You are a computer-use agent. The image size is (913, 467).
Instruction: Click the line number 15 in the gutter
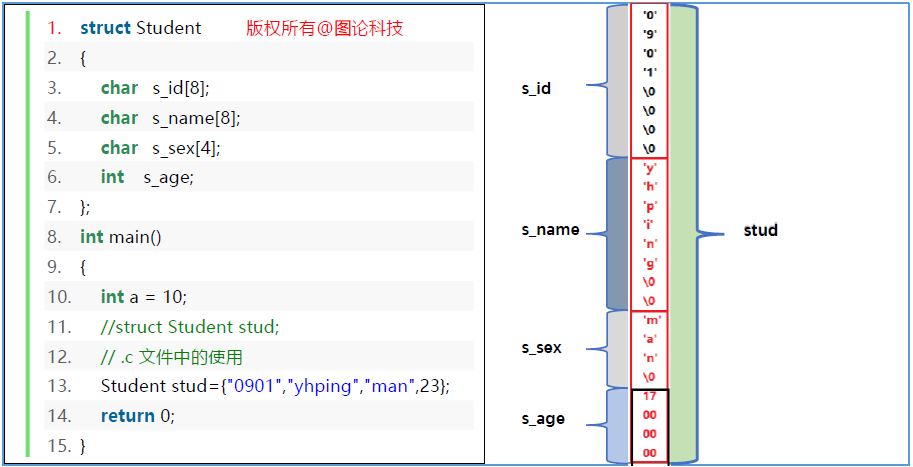tap(58, 446)
